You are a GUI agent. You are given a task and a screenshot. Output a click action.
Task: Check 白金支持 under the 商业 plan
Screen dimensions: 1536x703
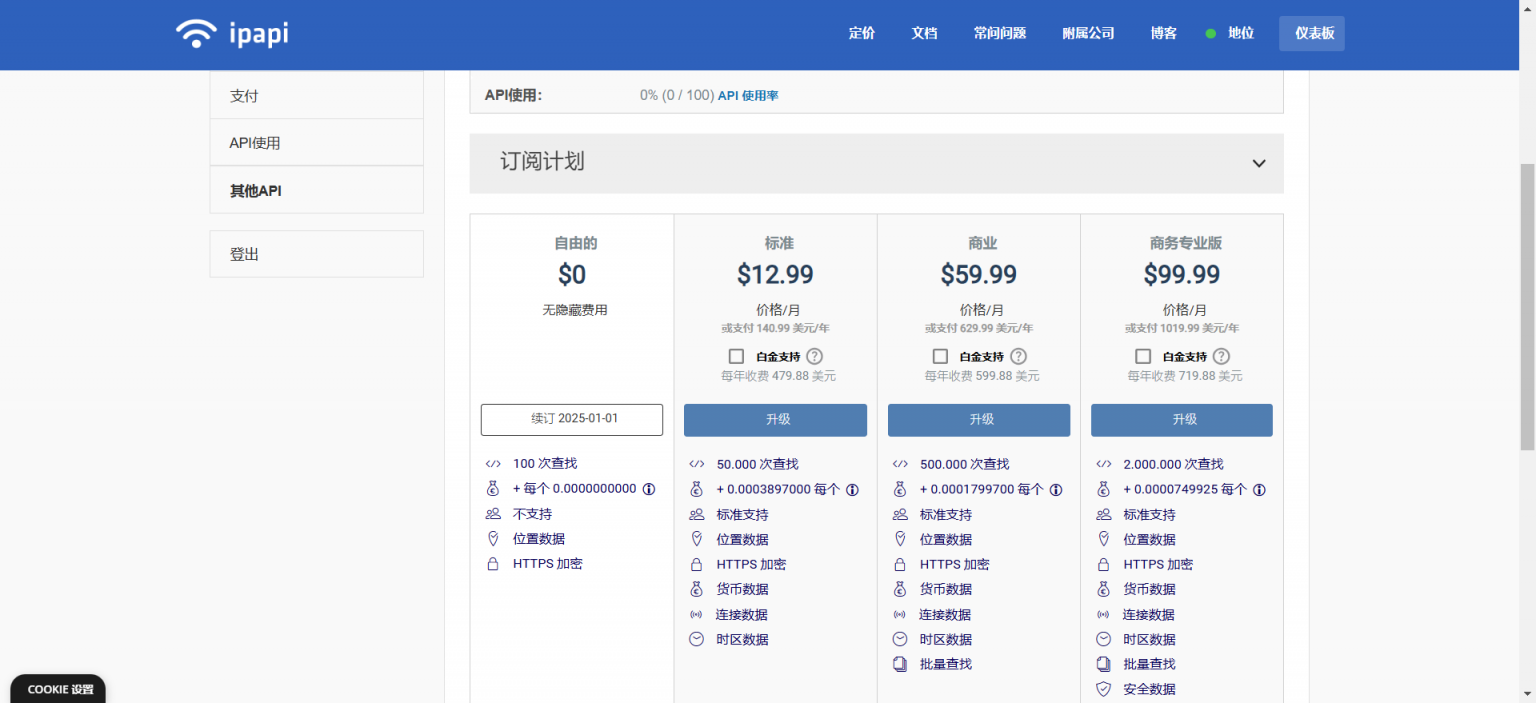click(x=940, y=356)
